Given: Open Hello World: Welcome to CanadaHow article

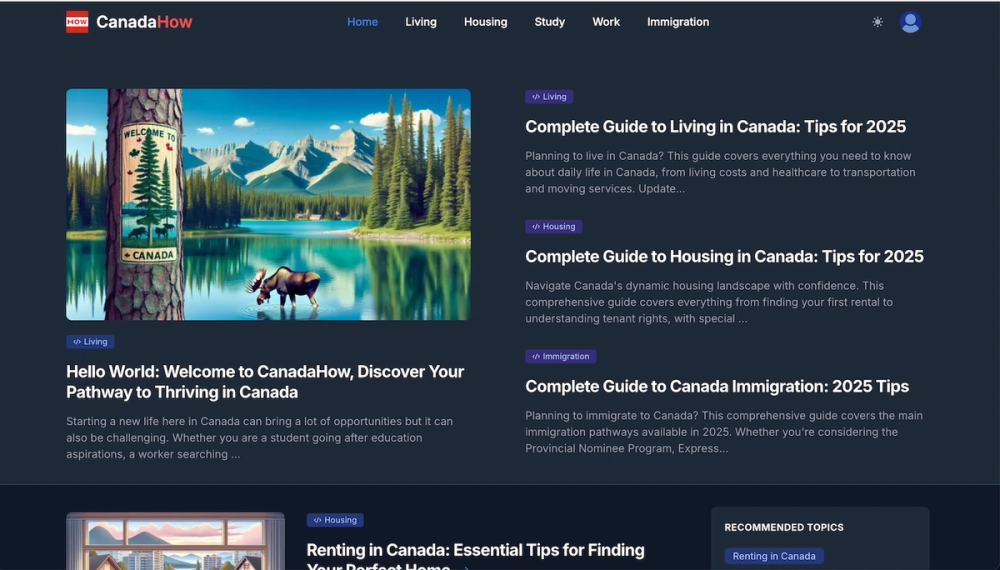Looking at the screenshot, I should [265, 381].
